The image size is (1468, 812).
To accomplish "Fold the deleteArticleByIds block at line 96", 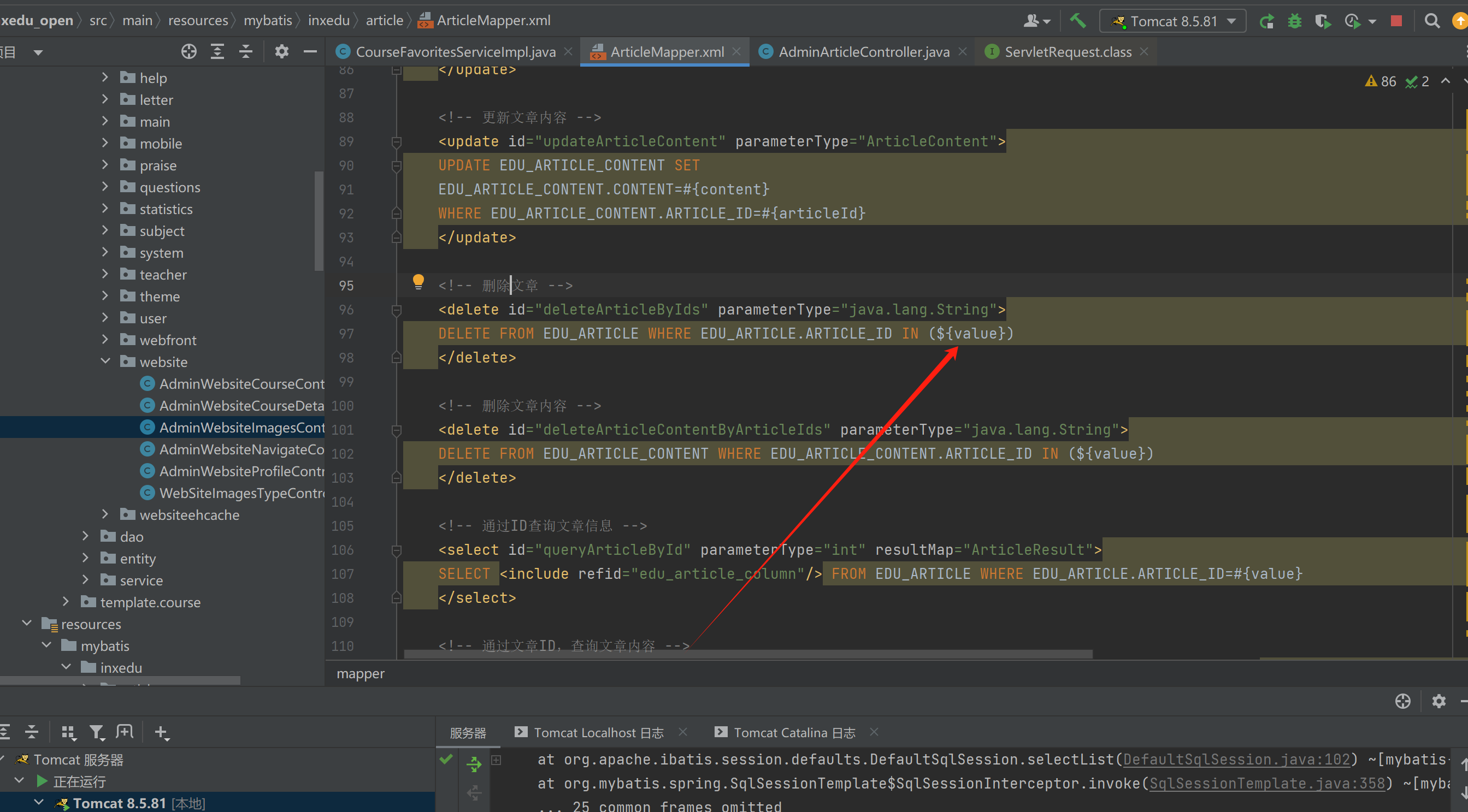I will [x=397, y=310].
